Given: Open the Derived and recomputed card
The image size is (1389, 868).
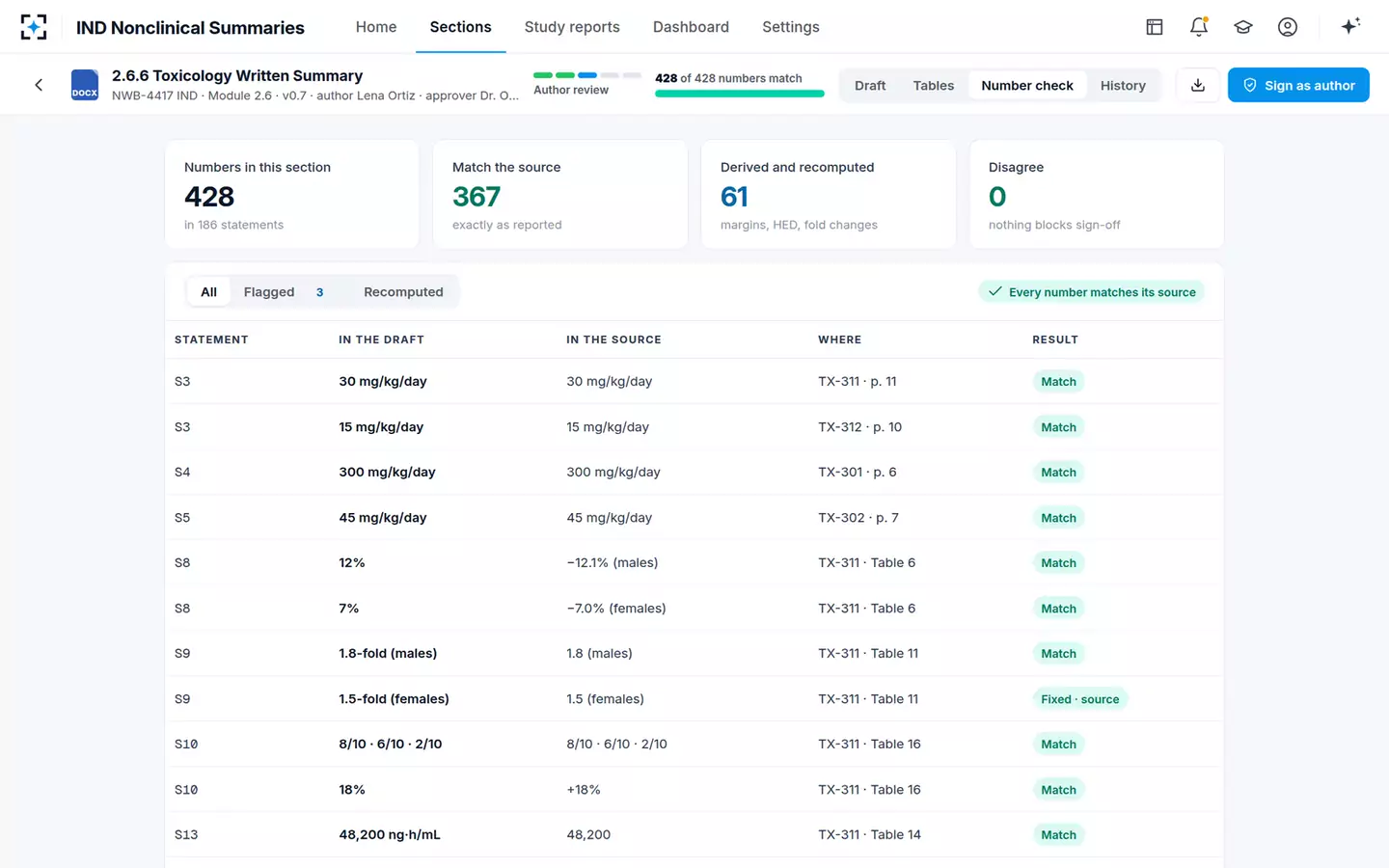Looking at the screenshot, I should (x=829, y=194).
